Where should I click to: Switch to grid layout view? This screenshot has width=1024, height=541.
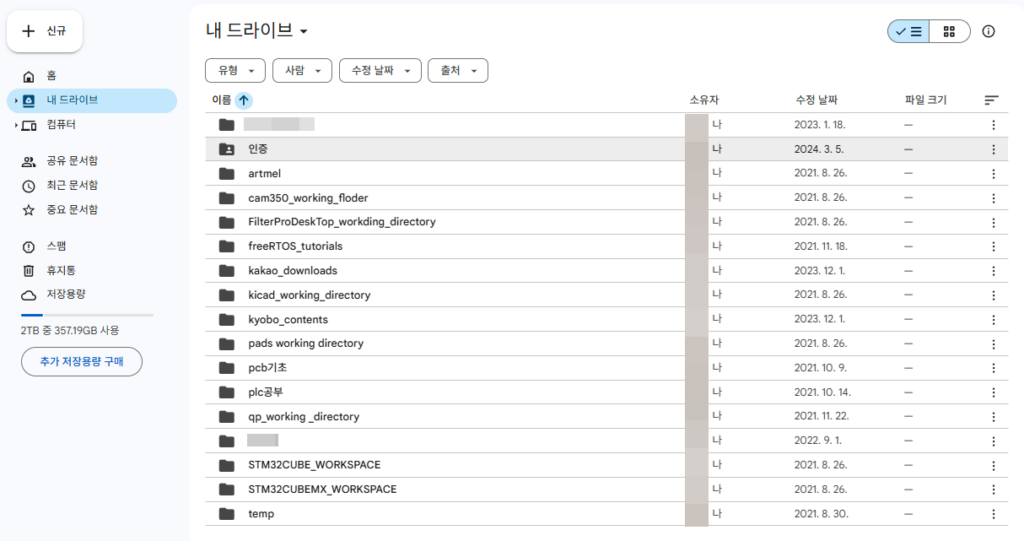click(x=949, y=32)
